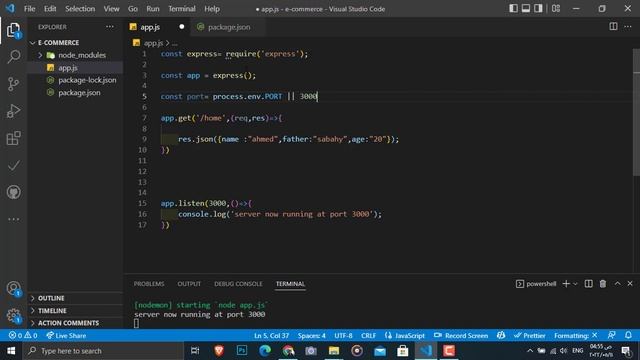The width and height of the screenshot is (640, 360).
Task: Change encoding via UTF-8 status item
Action: [343, 336]
